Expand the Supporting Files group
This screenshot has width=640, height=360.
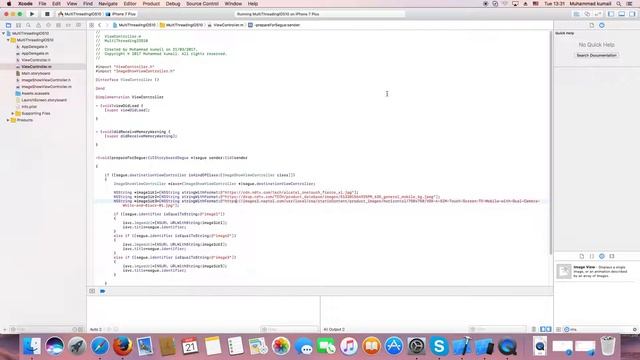[x=13, y=113]
